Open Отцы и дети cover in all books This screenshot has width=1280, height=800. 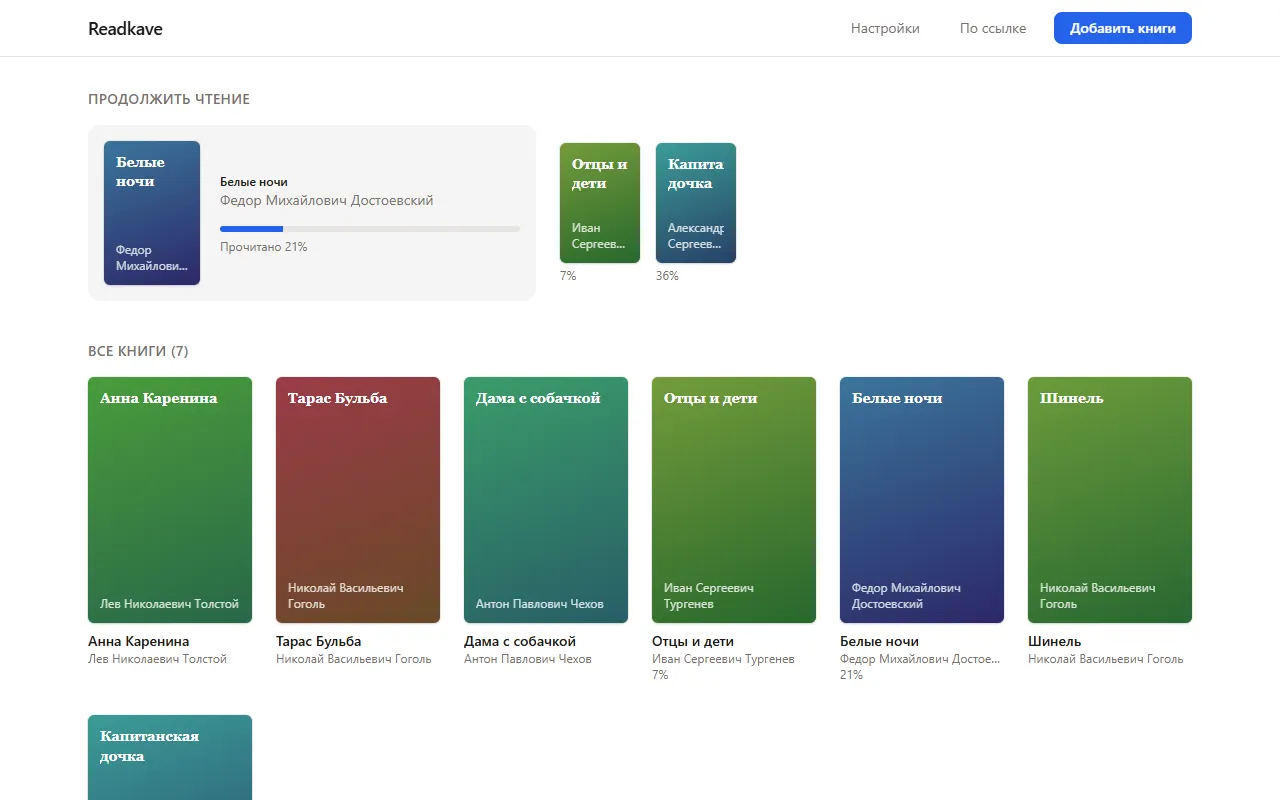[734, 500]
